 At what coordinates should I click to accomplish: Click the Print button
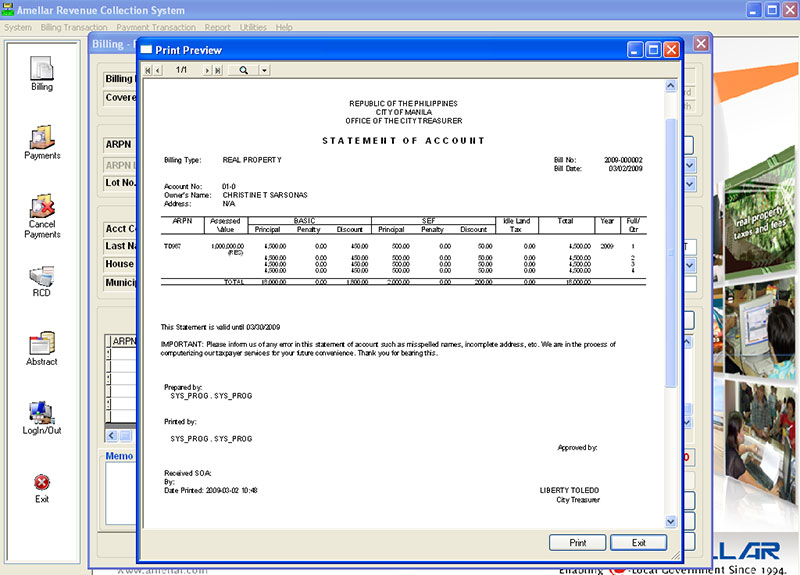click(x=578, y=543)
